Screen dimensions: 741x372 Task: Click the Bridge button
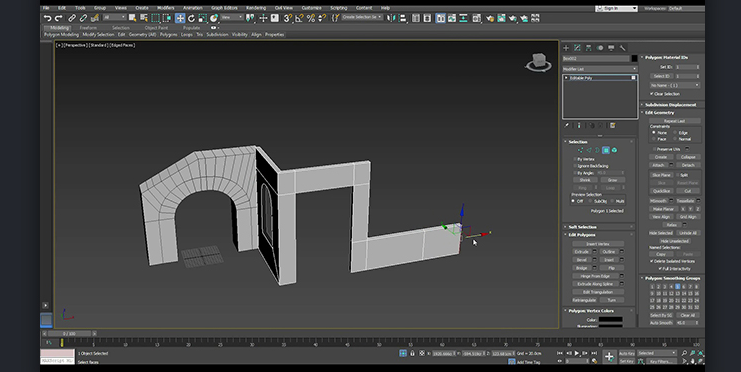tap(581, 268)
